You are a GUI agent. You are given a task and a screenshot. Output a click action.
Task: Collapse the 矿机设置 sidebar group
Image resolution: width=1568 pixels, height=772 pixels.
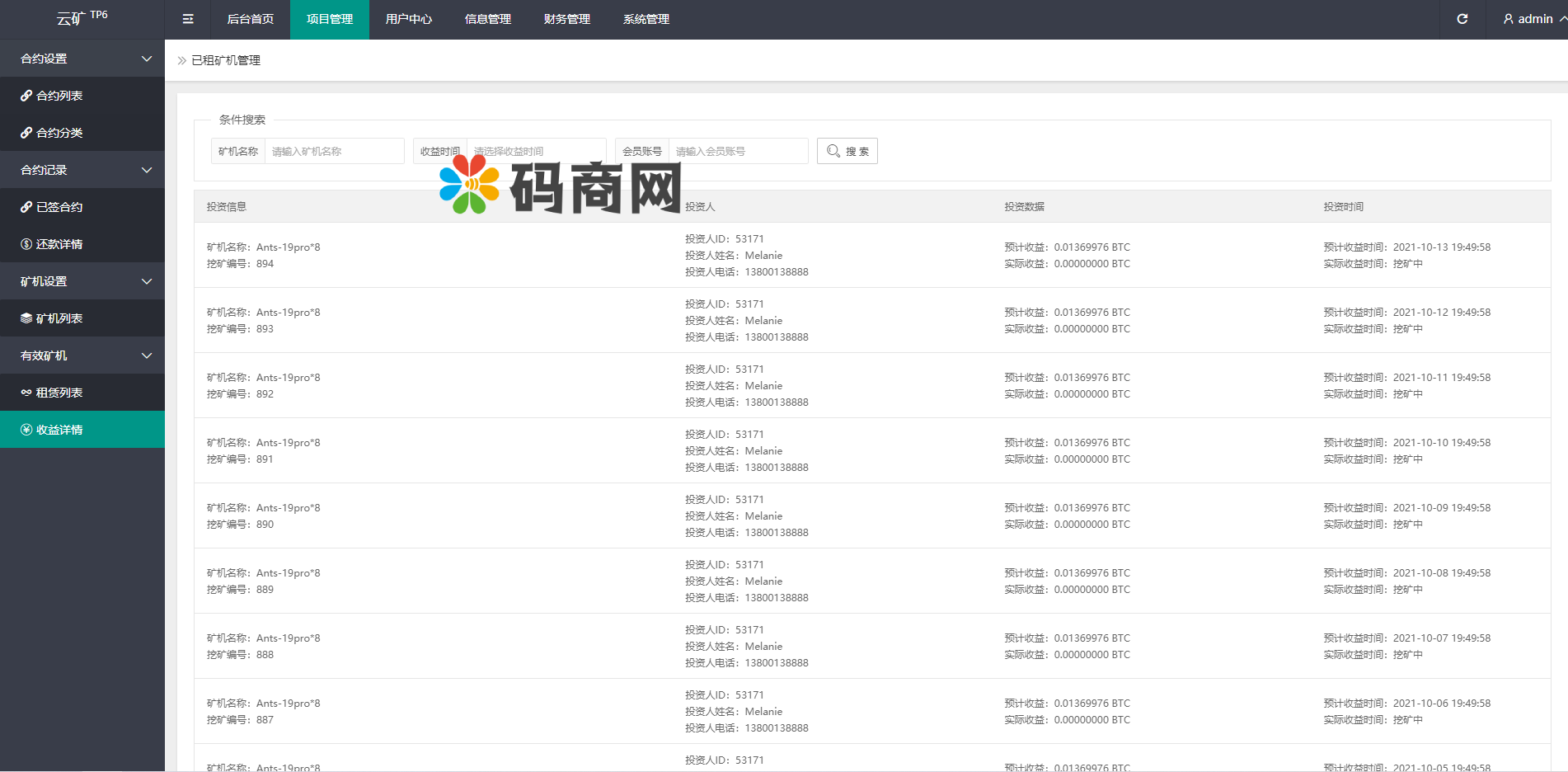pos(147,281)
